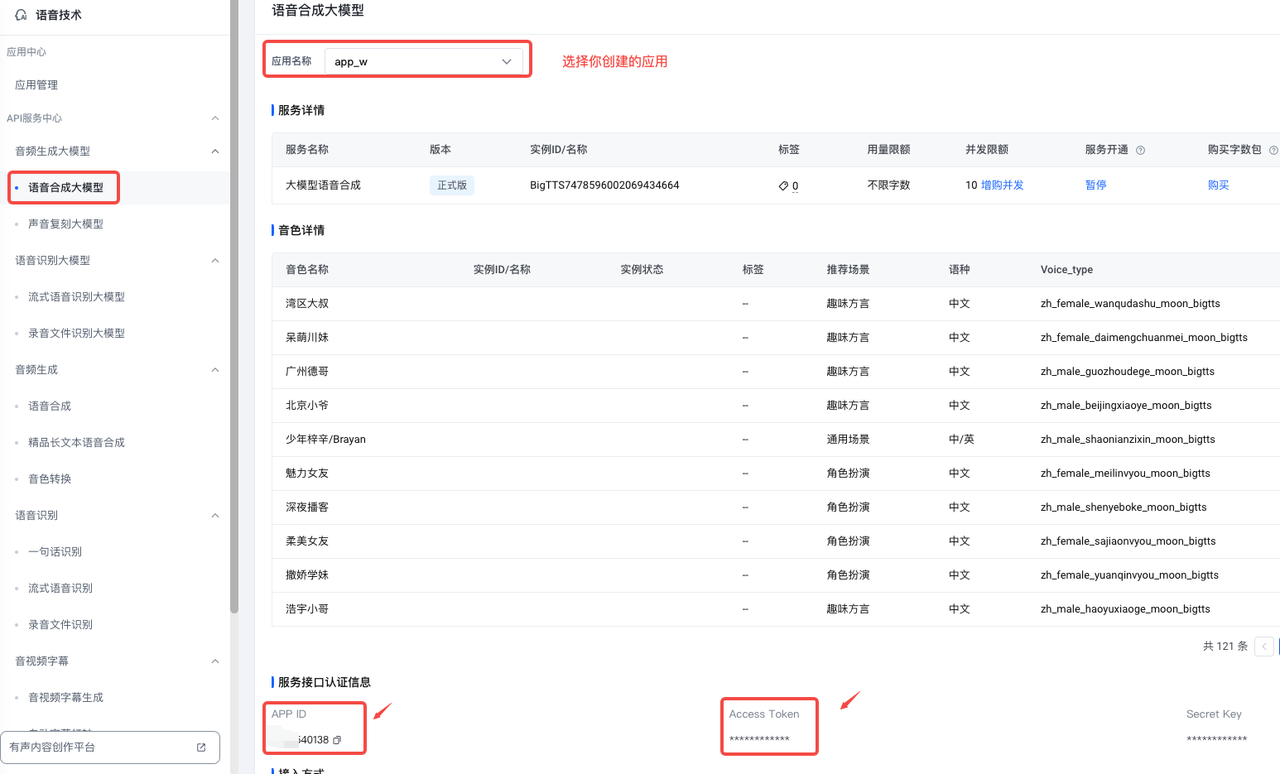Click the 购买 link for 字数包
Viewport: 1280px width, 774px height.
click(x=1218, y=185)
